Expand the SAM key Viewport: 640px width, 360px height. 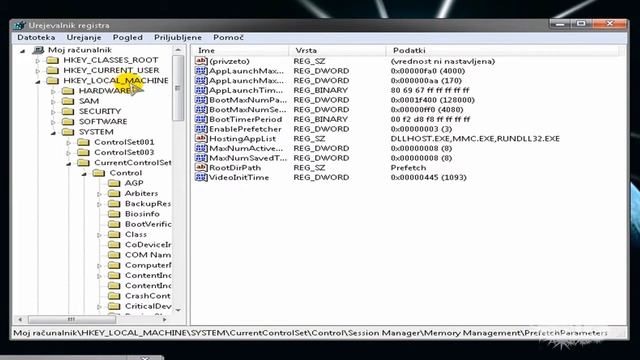(53, 101)
